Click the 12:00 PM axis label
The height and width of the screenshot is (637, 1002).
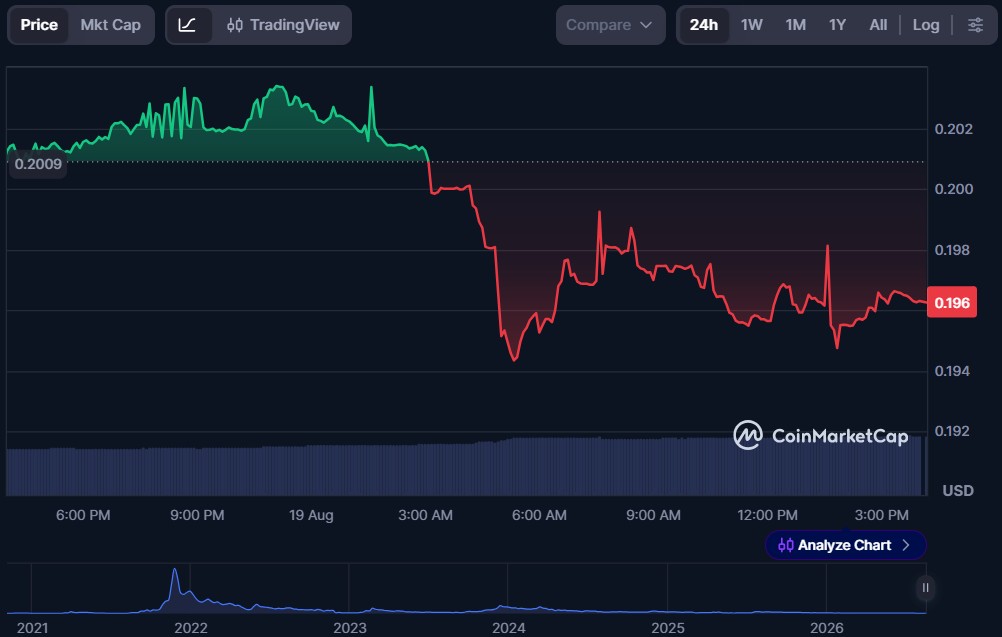(767, 515)
